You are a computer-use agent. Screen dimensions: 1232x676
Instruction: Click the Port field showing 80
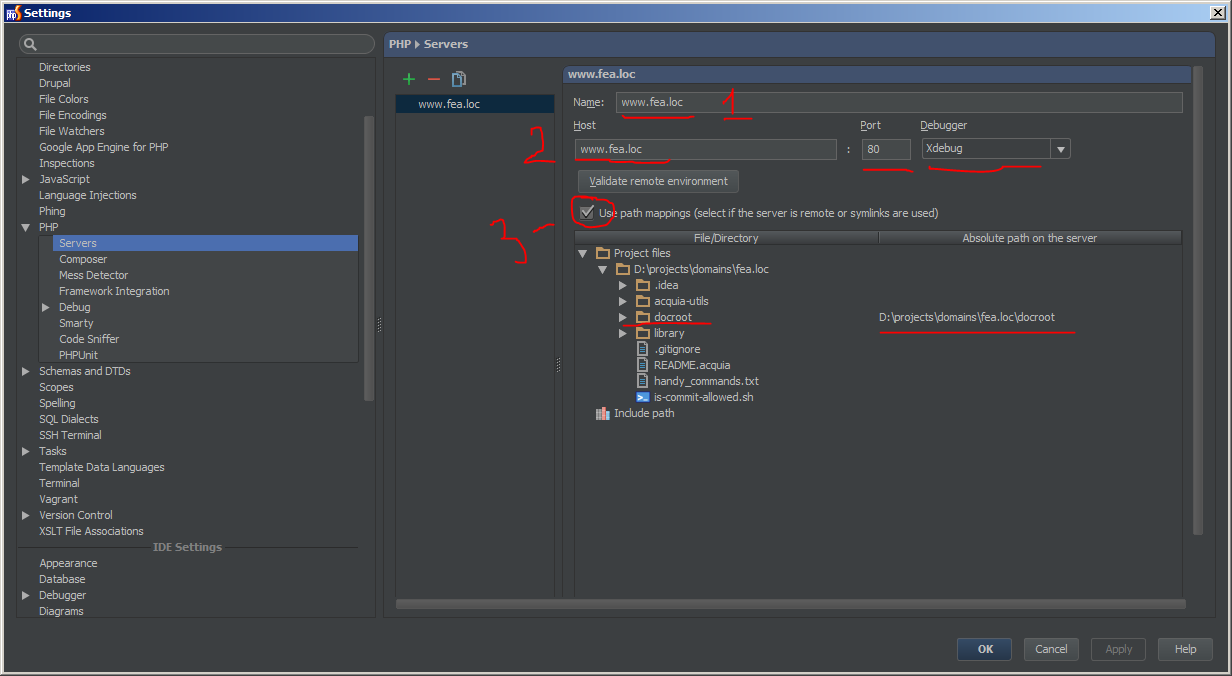point(886,149)
